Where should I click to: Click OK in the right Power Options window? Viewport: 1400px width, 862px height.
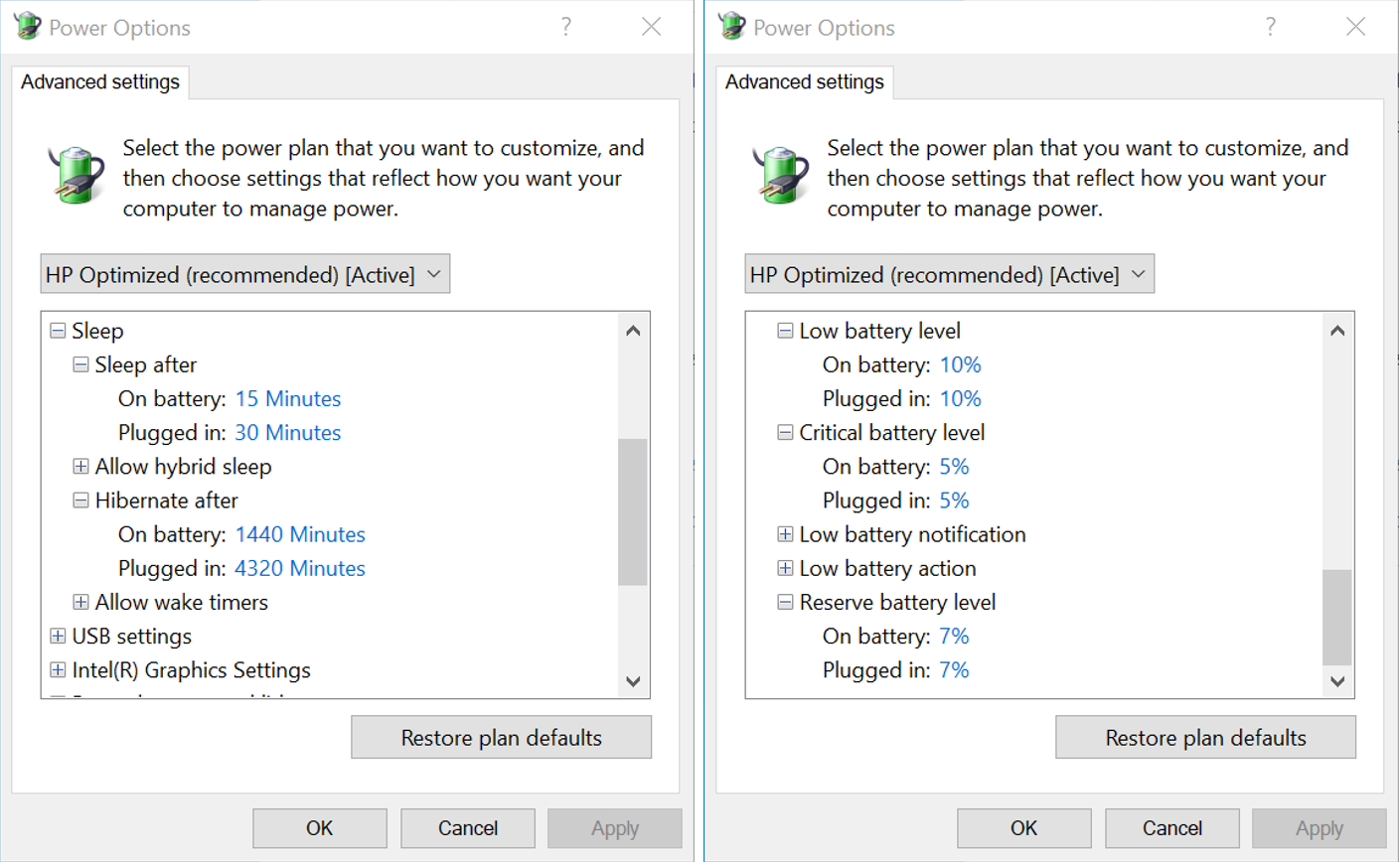(1024, 828)
